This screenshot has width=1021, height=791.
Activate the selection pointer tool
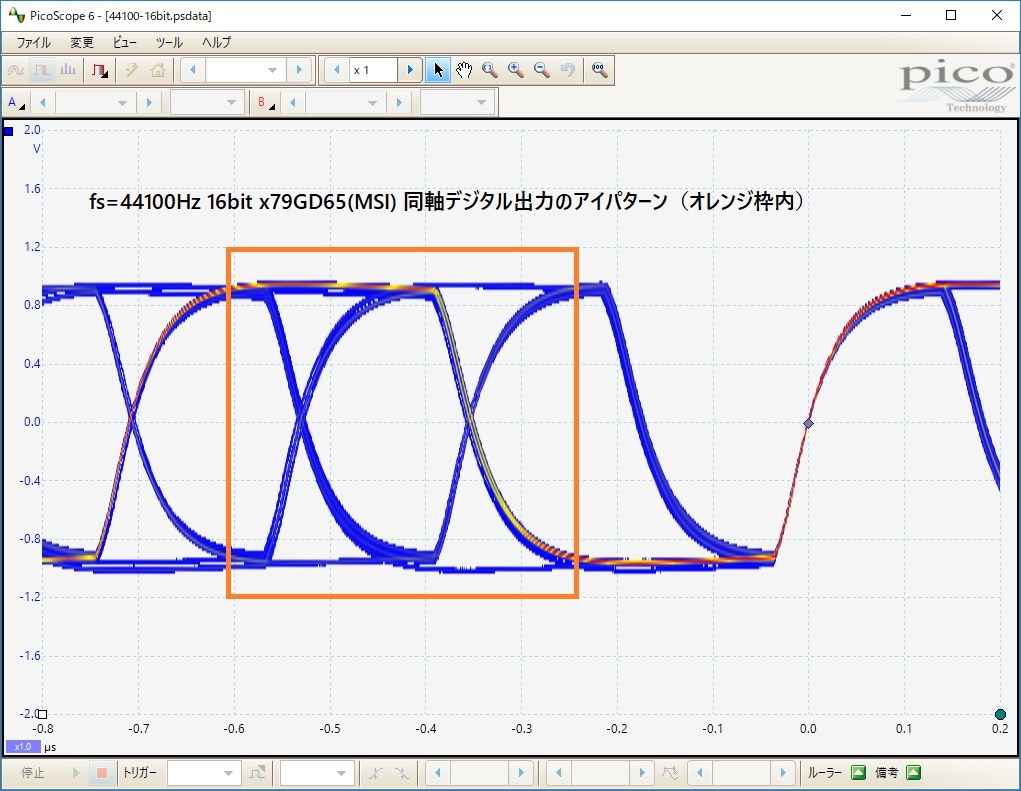[x=438, y=70]
